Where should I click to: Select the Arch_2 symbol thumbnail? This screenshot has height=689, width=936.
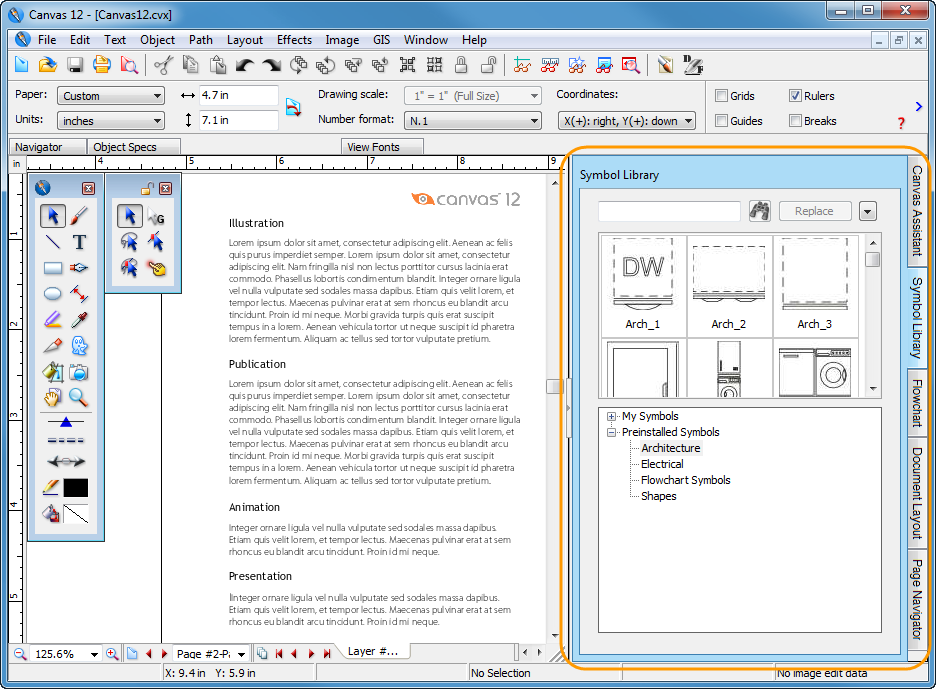point(729,284)
